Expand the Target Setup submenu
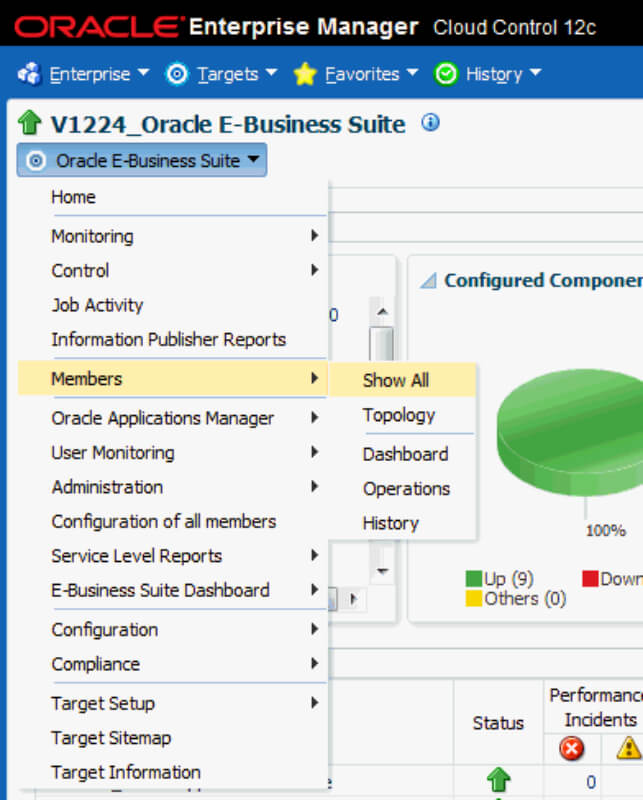The image size is (643, 800). pos(172,704)
